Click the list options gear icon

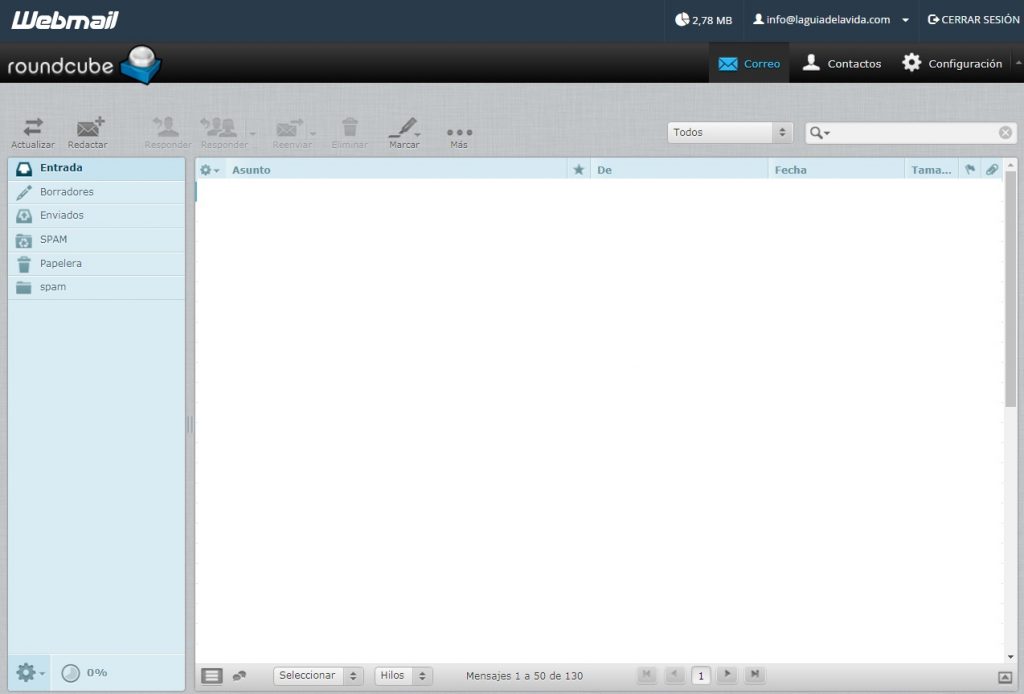tap(208, 170)
